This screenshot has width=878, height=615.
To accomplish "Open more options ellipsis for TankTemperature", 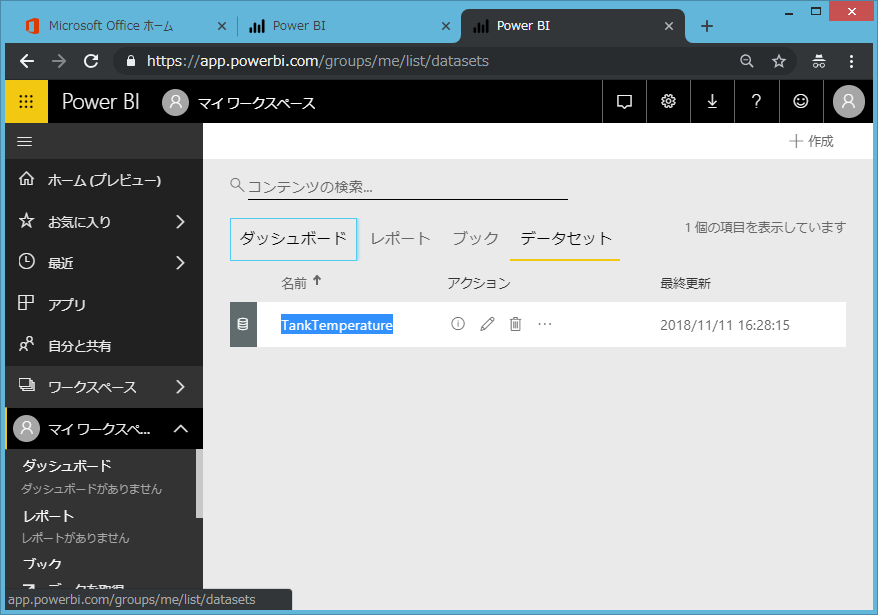I will [544, 324].
